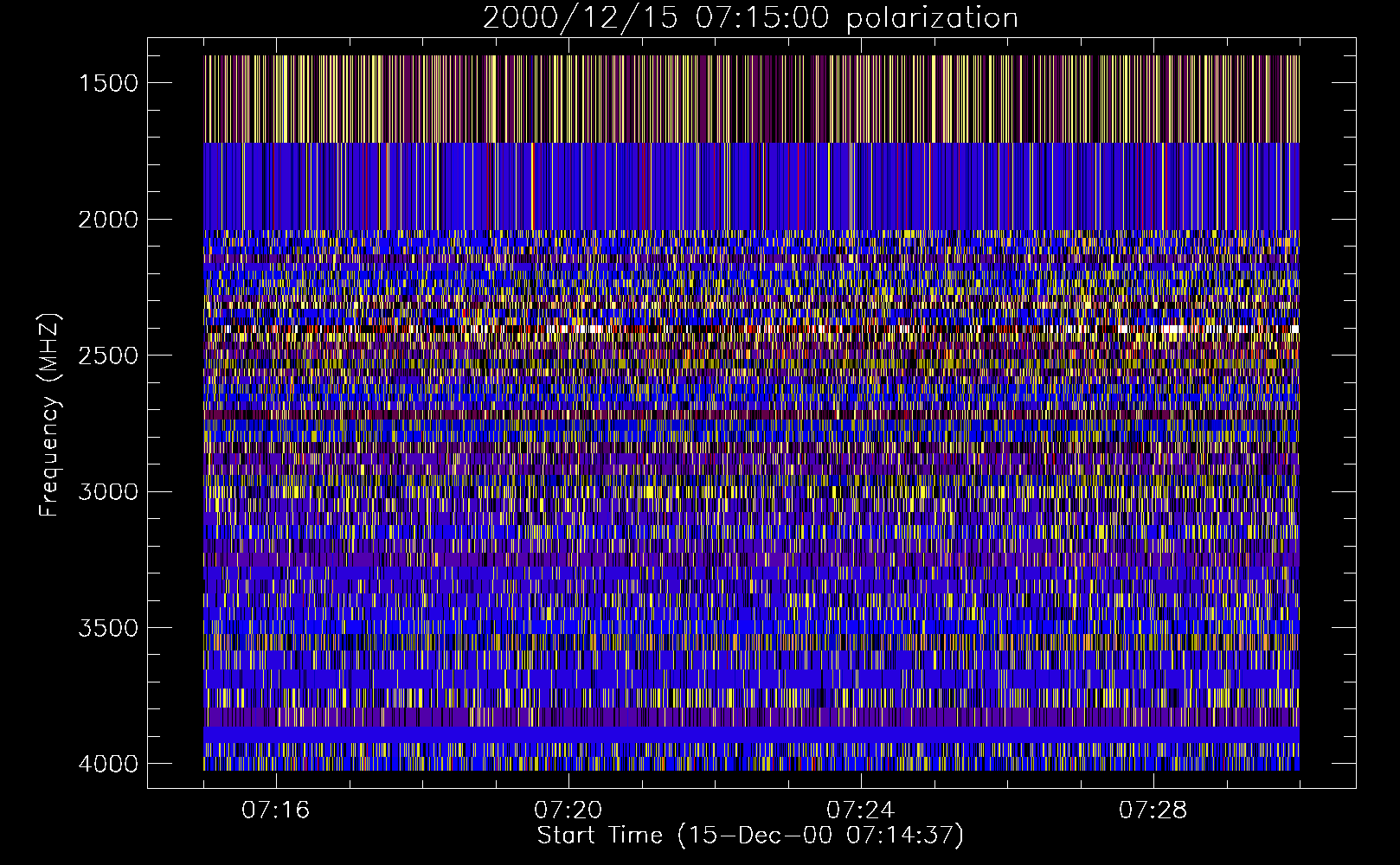Click the 07:16 time axis label
Viewport: 1400px width, 865px height.
(x=275, y=811)
